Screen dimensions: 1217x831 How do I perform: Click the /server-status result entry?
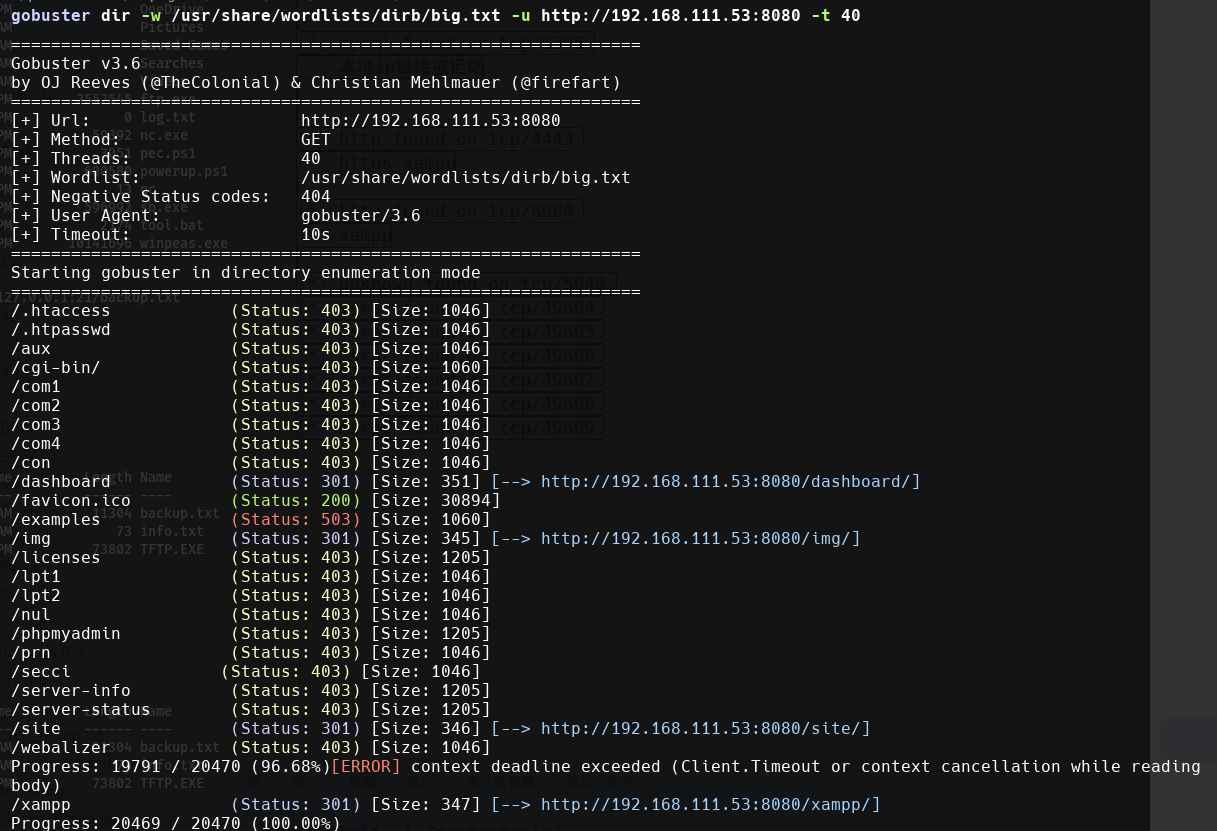(x=80, y=710)
